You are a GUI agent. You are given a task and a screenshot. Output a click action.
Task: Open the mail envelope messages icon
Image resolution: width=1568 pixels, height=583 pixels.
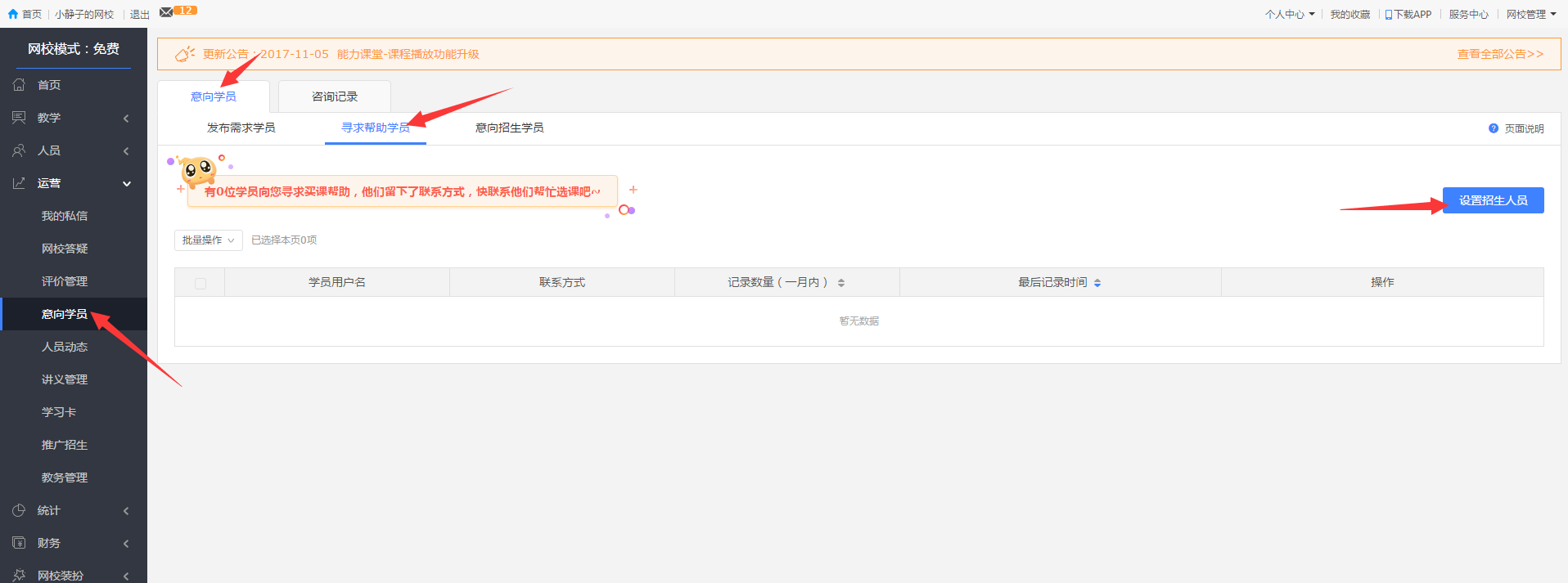[166, 12]
